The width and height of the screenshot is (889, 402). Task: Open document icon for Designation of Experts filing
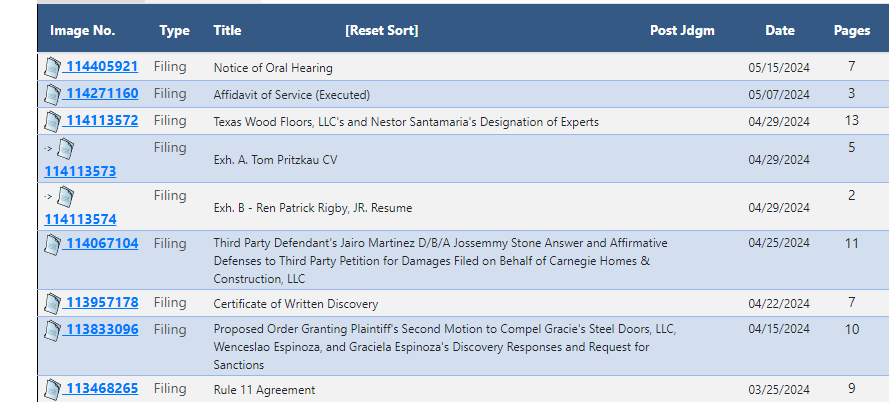point(52,121)
